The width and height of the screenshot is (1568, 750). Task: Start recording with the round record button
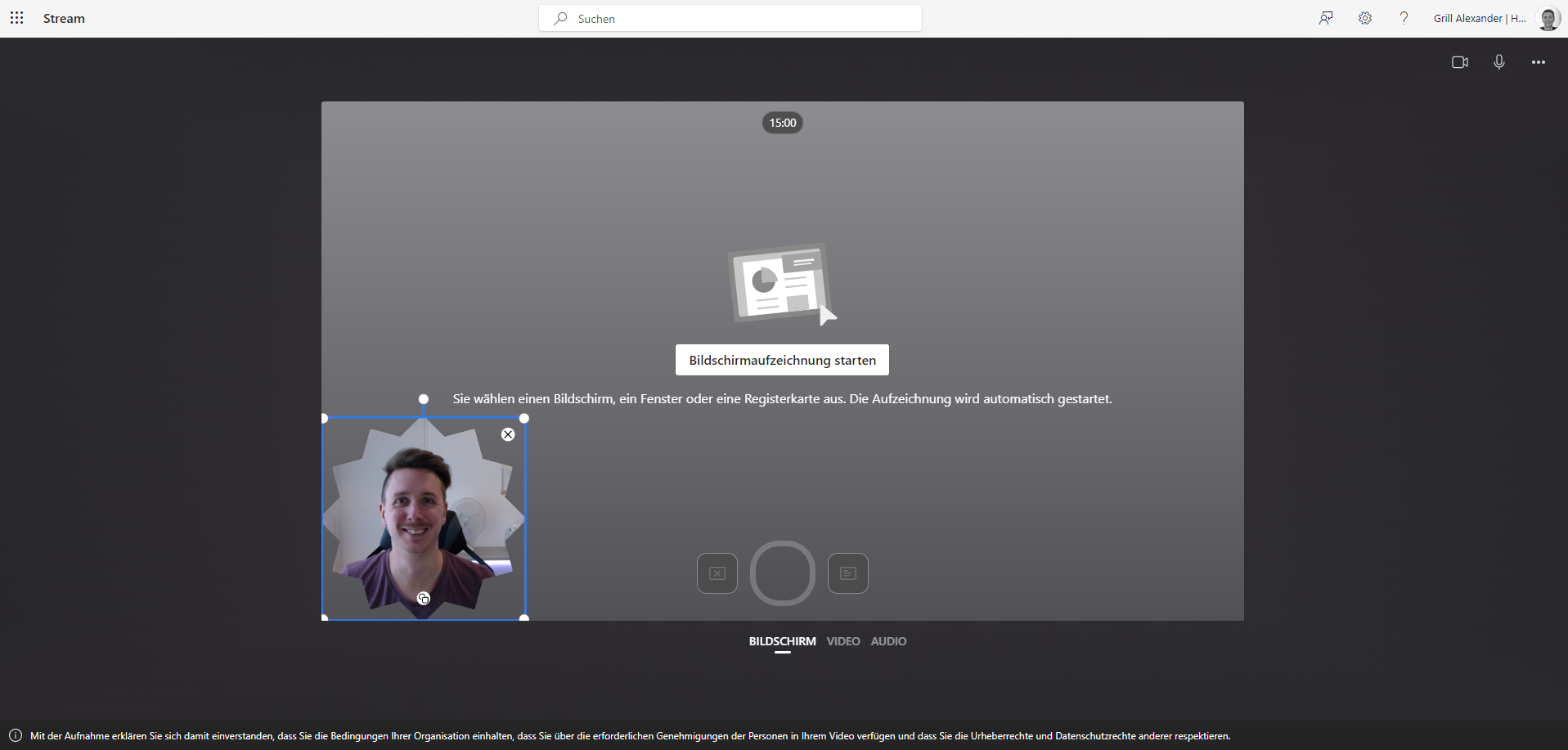(x=783, y=573)
